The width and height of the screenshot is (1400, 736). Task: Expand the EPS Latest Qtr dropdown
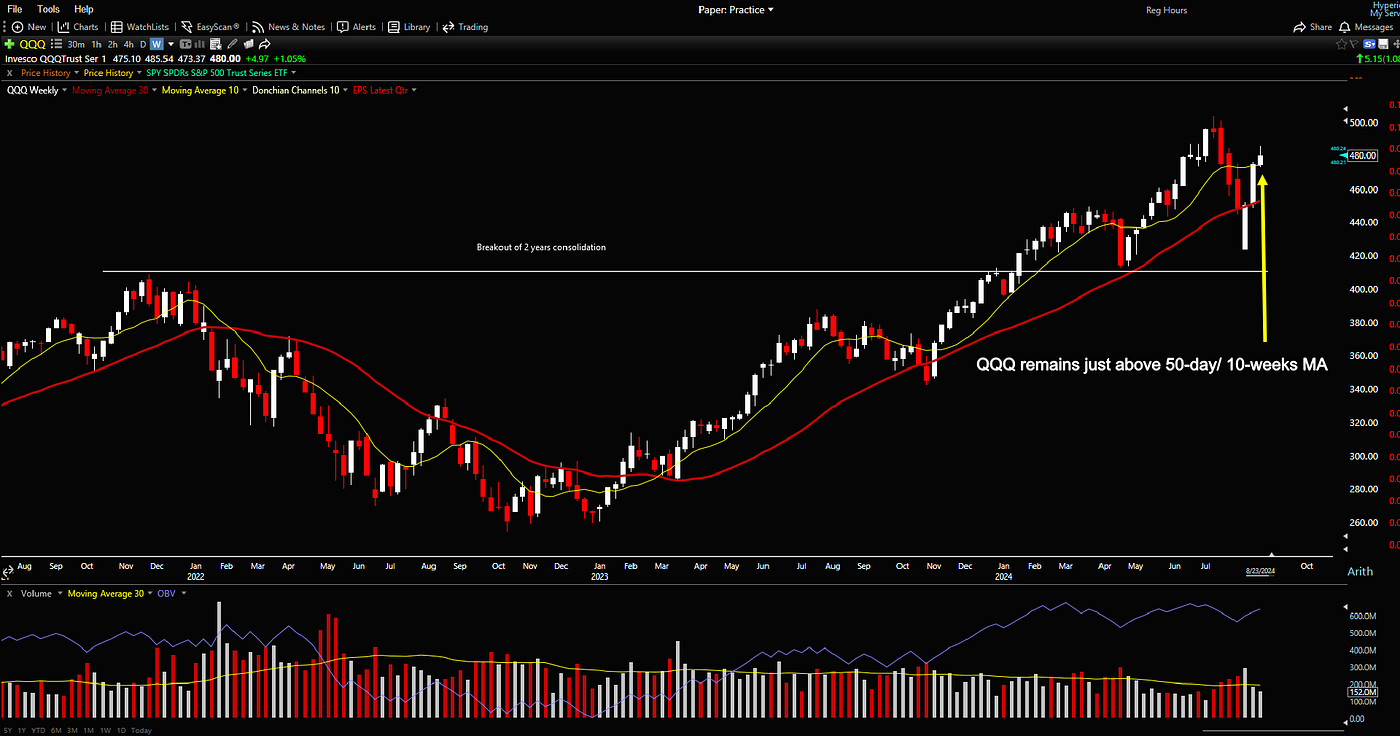[x=414, y=90]
